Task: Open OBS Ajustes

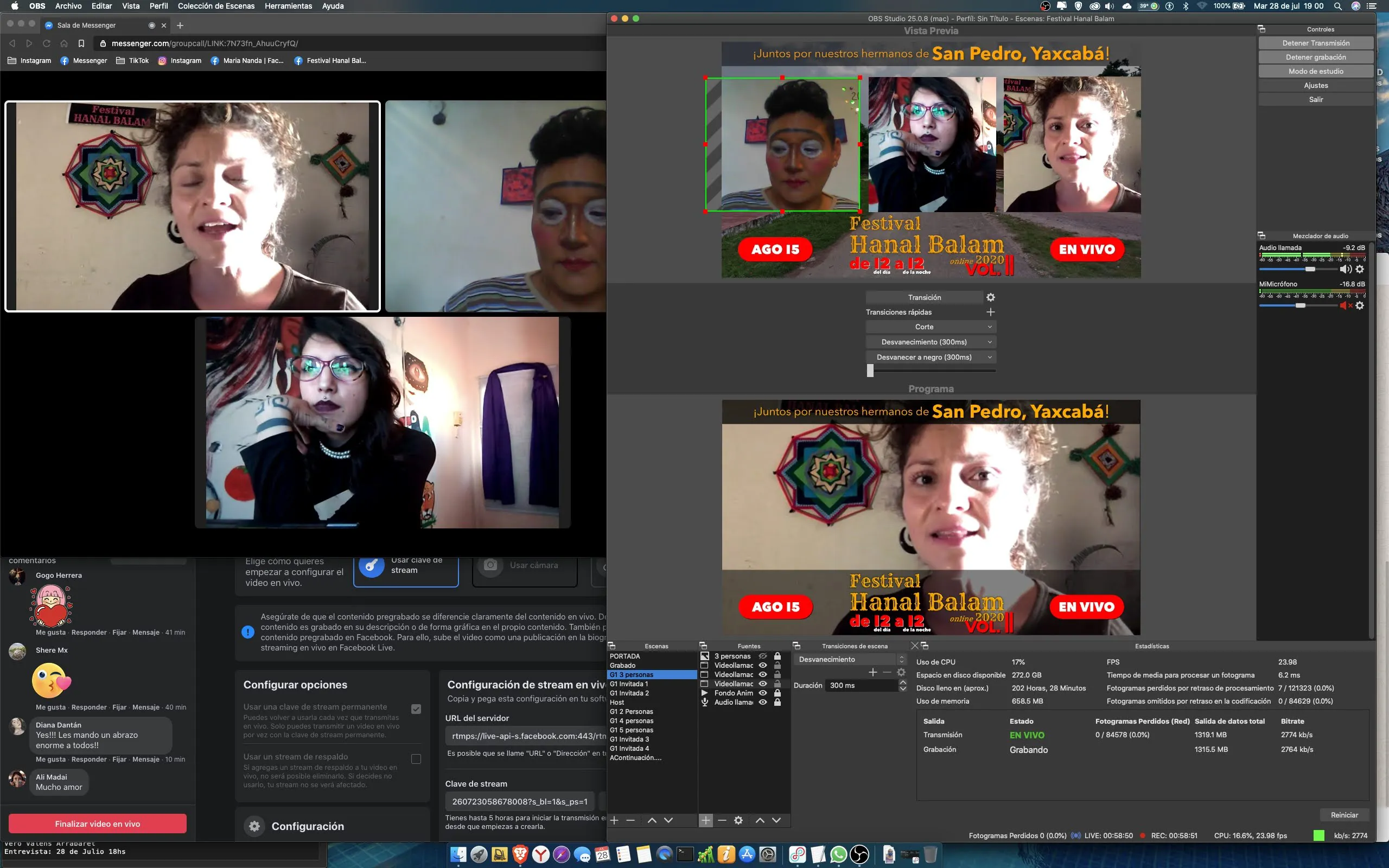Action: (1316, 86)
